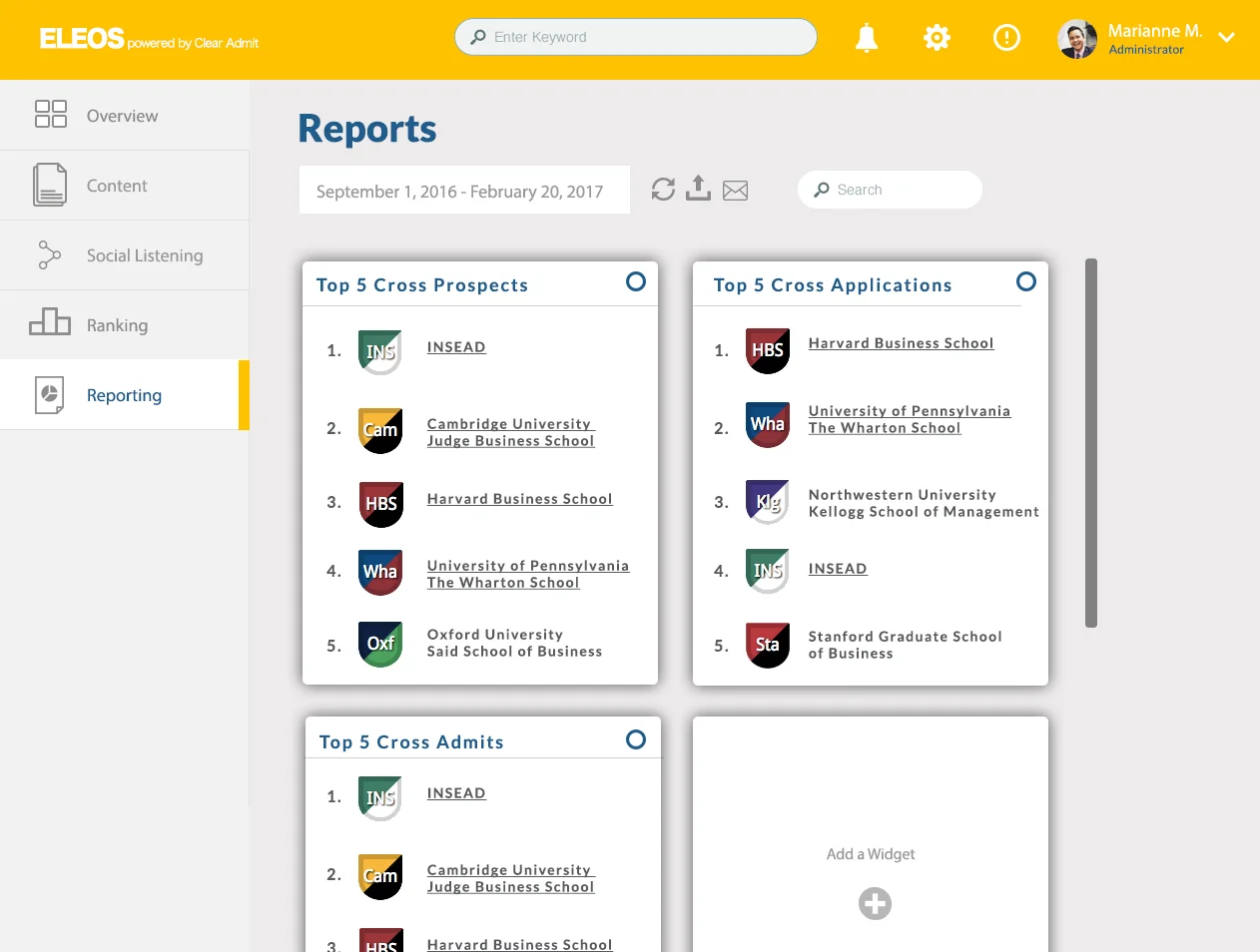
Task: Toggle circle on Top 5 Cross Admits
Action: (x=636, y=739)
